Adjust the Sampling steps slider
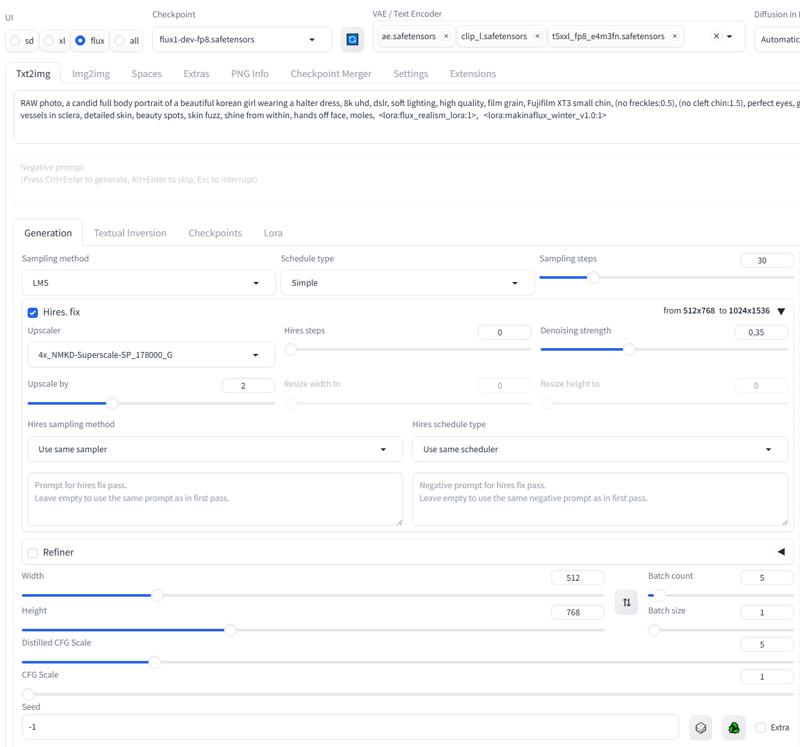This screenshot has height=747, width=800. tap(666, 278)
